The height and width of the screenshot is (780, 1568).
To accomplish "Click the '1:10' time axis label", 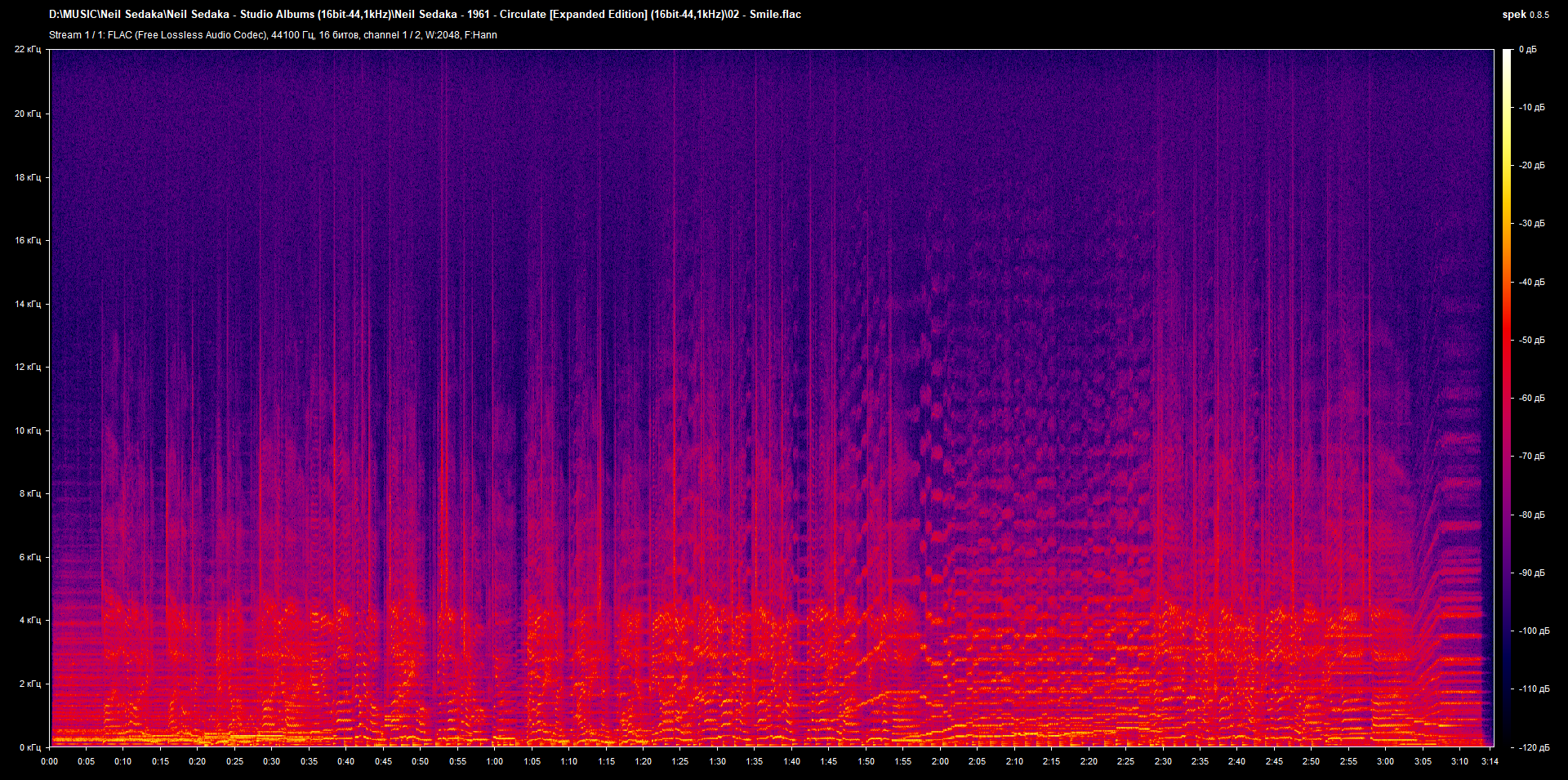I will [x=569, y=761].
